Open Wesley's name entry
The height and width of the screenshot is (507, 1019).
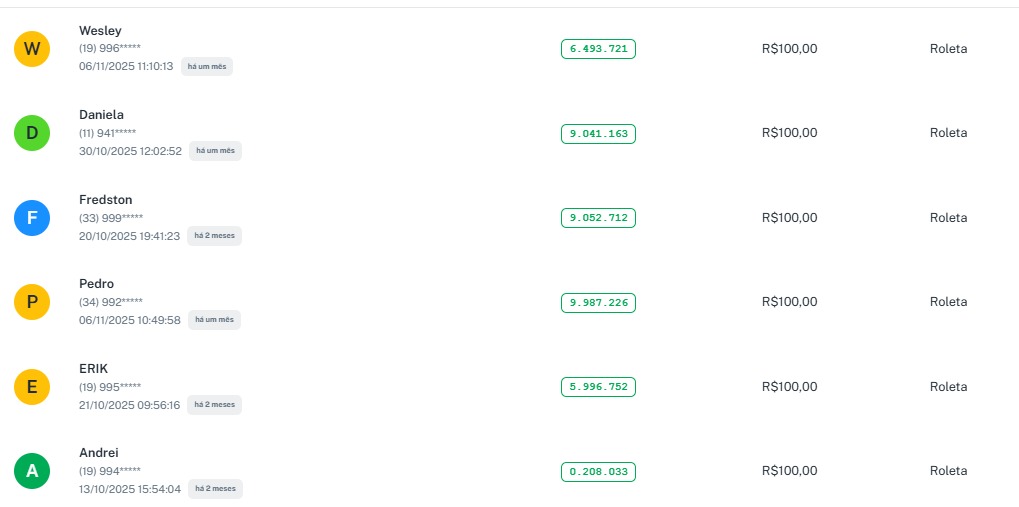[x=100, y=31]
